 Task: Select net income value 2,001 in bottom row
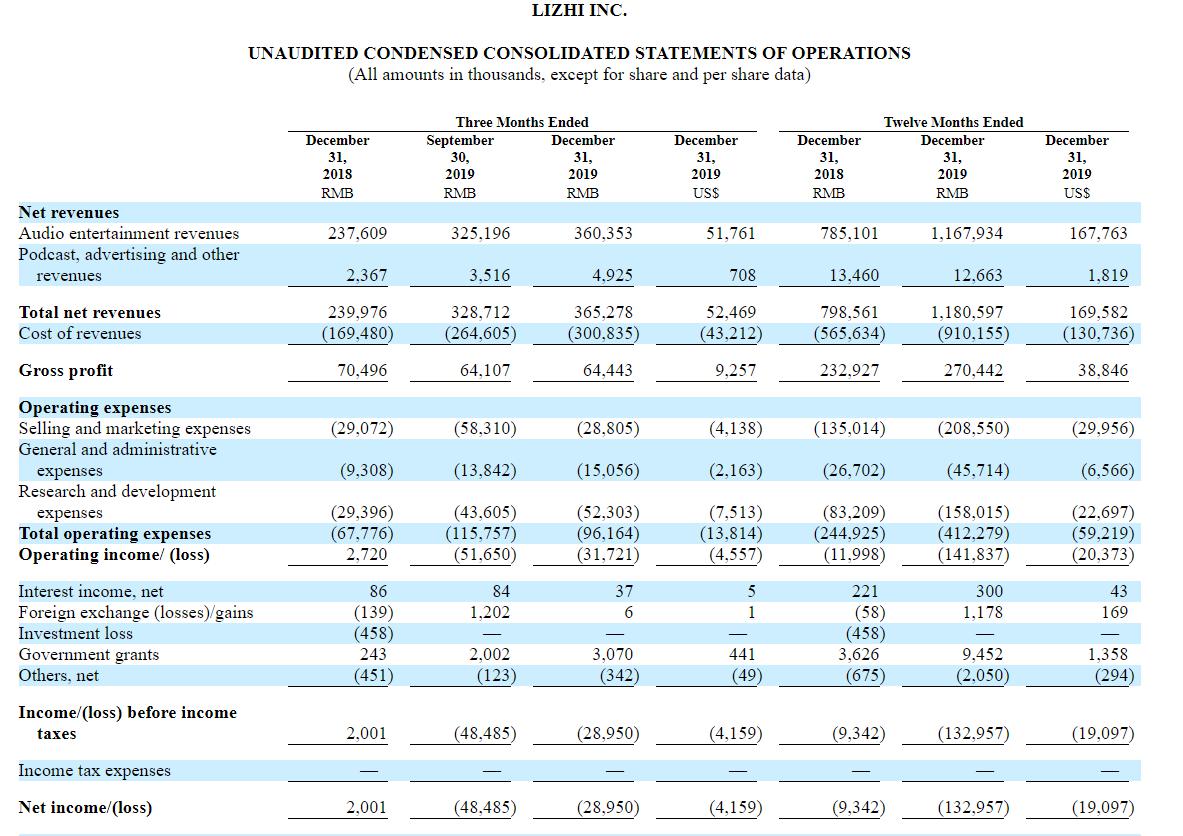[367, 808]
